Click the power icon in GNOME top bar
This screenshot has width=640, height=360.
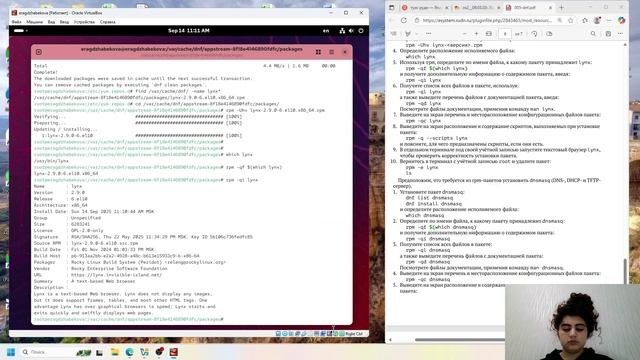(361, 31)
